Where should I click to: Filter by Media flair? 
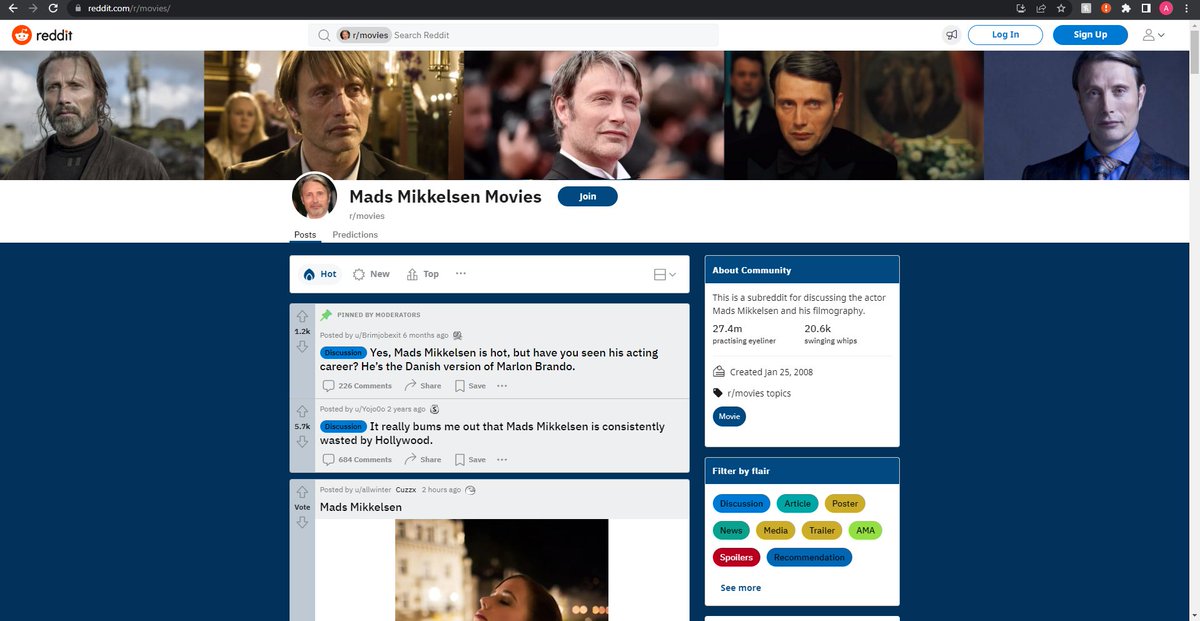(776, 530)
